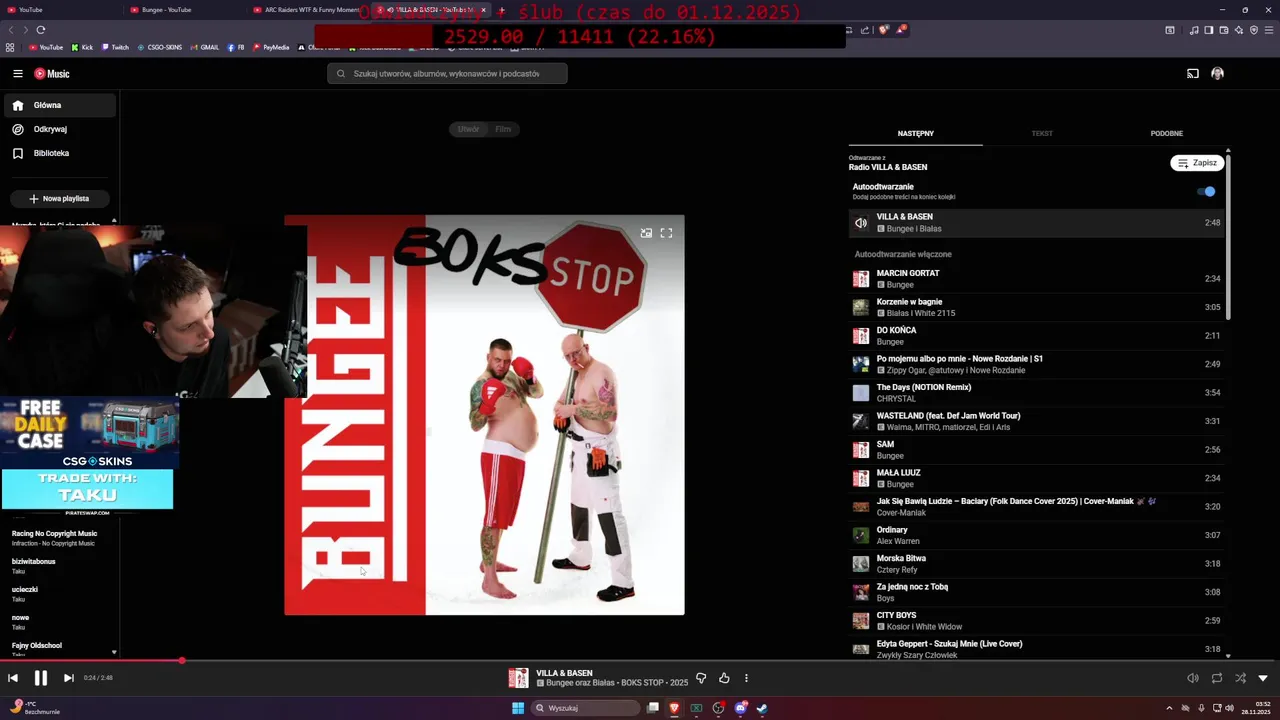Play Korzenie w bagnie from the queue
The width and height of the screenshot is (1280, 720).
[1036, 307]
